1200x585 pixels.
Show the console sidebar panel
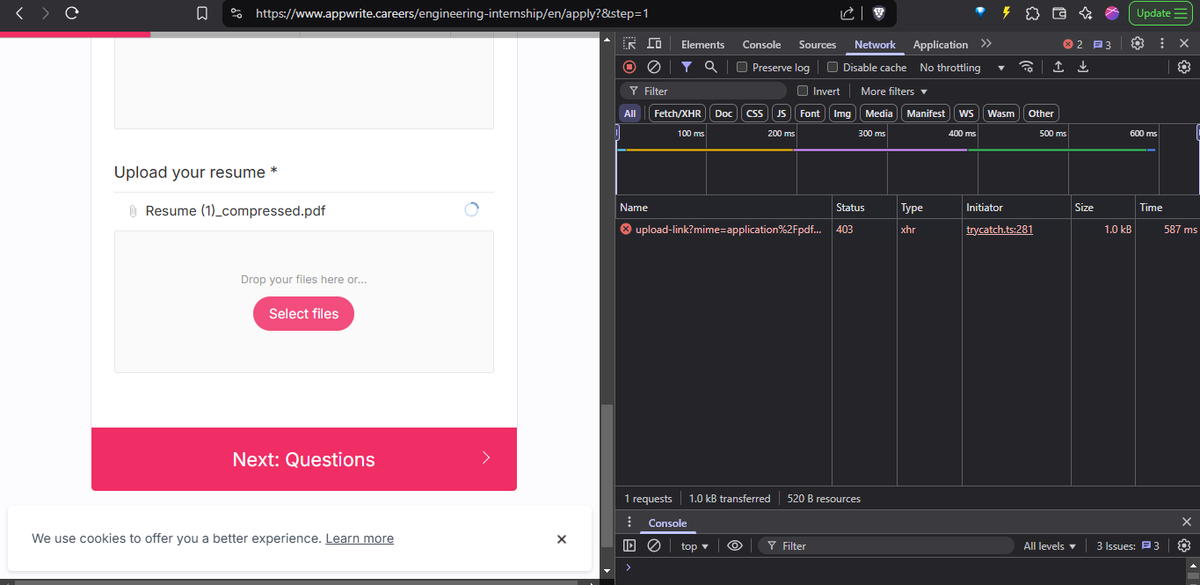click(630, 546)
